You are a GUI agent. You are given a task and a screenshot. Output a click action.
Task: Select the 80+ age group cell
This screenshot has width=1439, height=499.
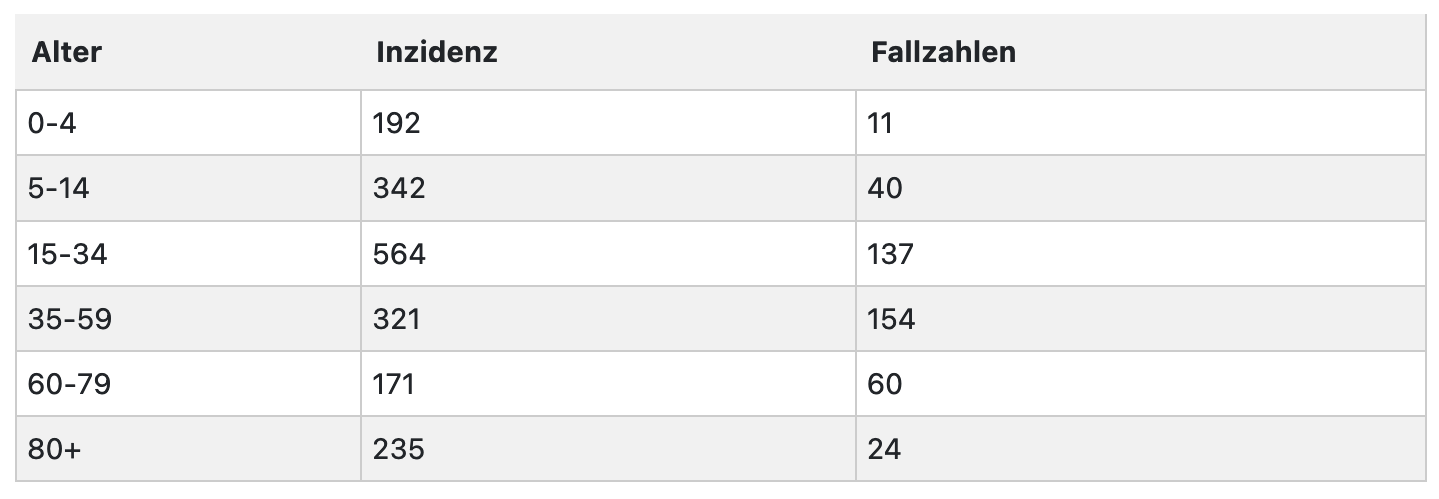click(x=188, y=449)
